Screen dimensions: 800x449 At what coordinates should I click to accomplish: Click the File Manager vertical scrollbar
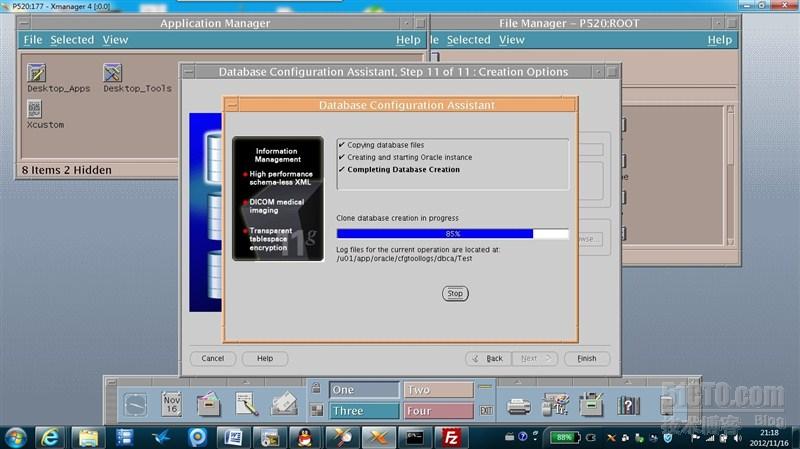click(x=731, y=176)
